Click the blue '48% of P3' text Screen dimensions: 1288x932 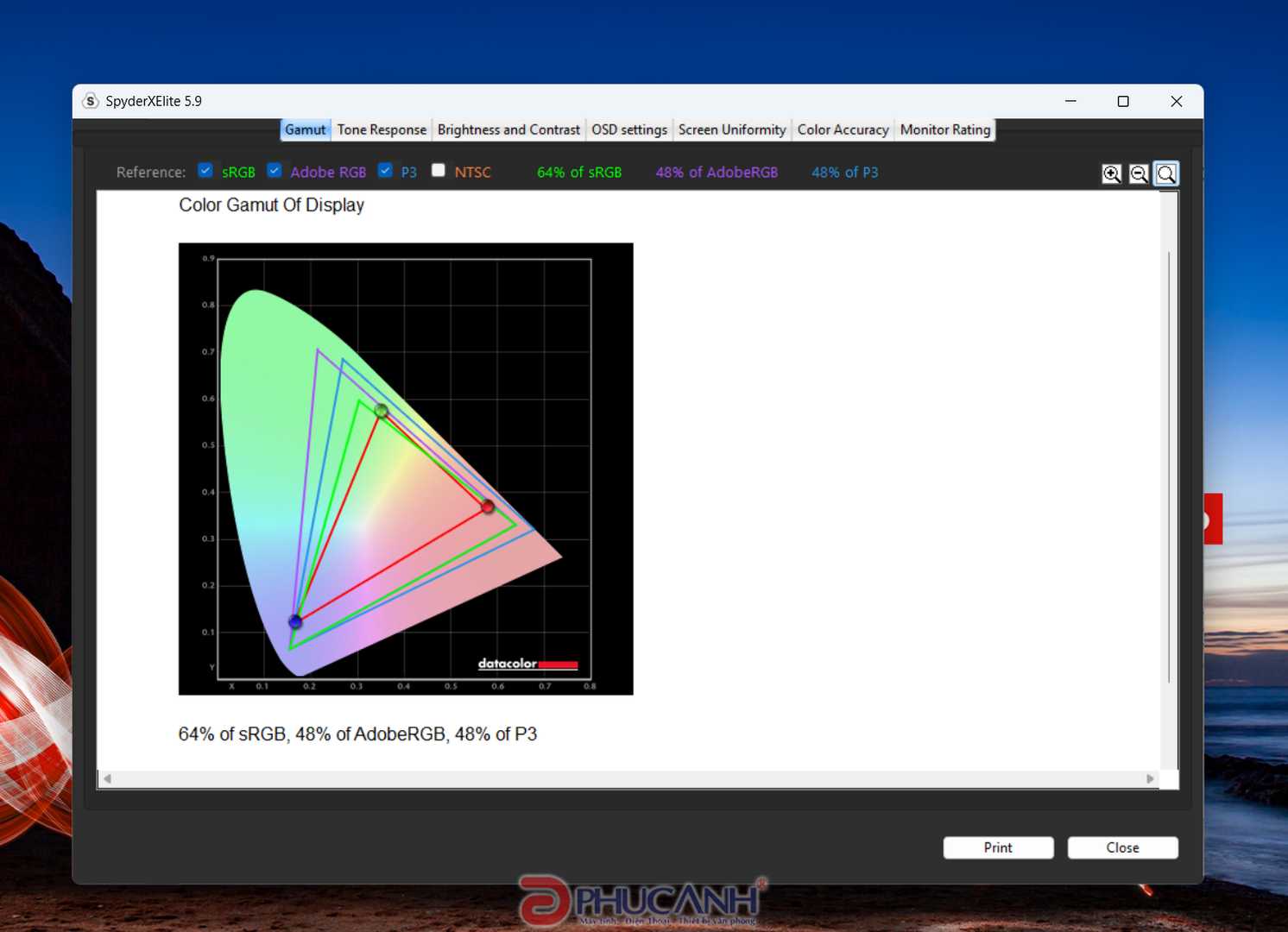[844, 172]
